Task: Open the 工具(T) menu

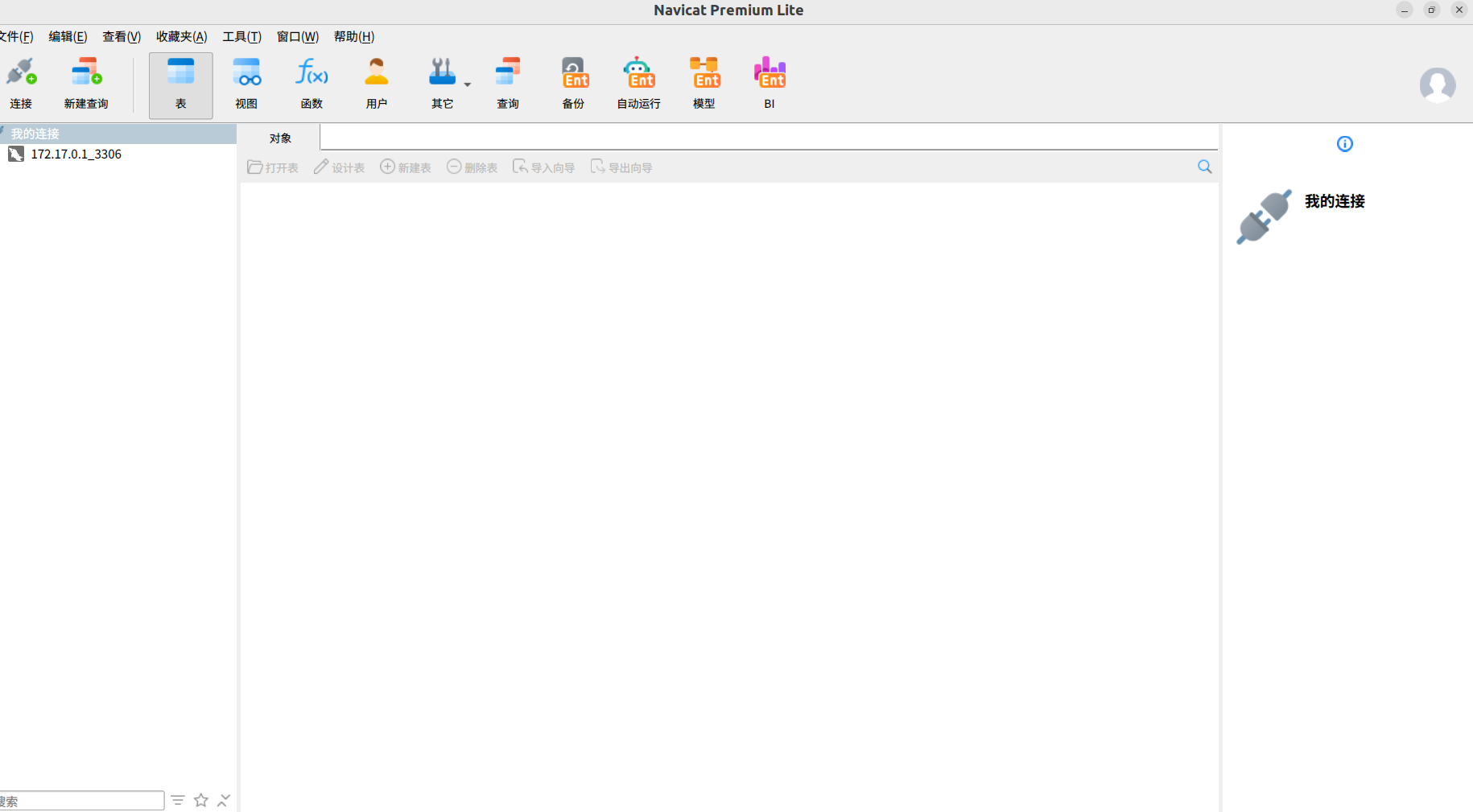Action: (x=242, y=36)
